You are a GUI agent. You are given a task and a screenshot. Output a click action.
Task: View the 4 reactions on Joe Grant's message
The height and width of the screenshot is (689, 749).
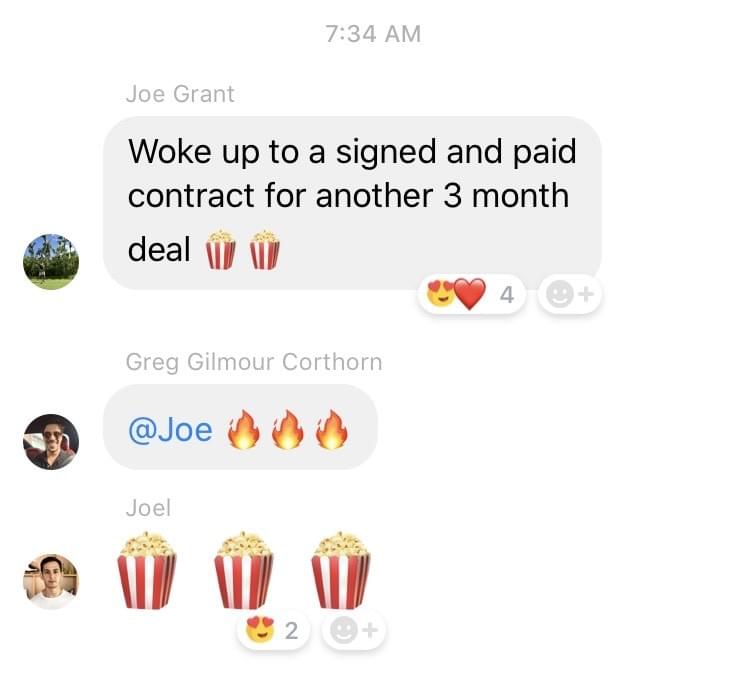(471, 294)
